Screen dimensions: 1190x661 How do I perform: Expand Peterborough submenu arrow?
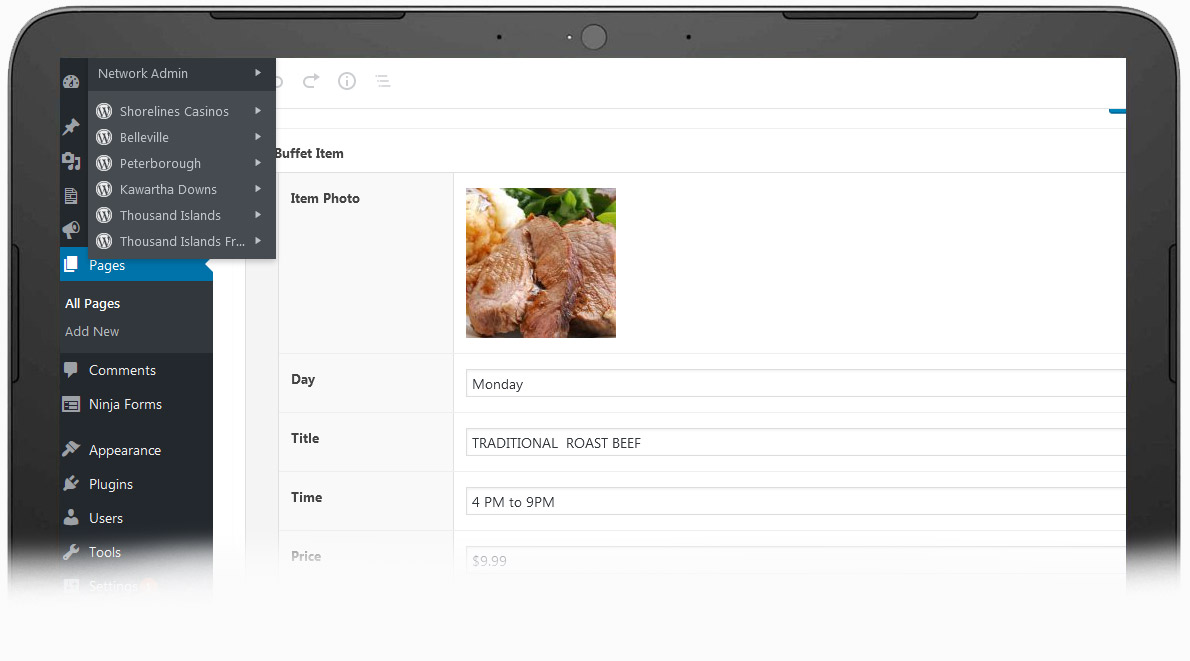258,162
